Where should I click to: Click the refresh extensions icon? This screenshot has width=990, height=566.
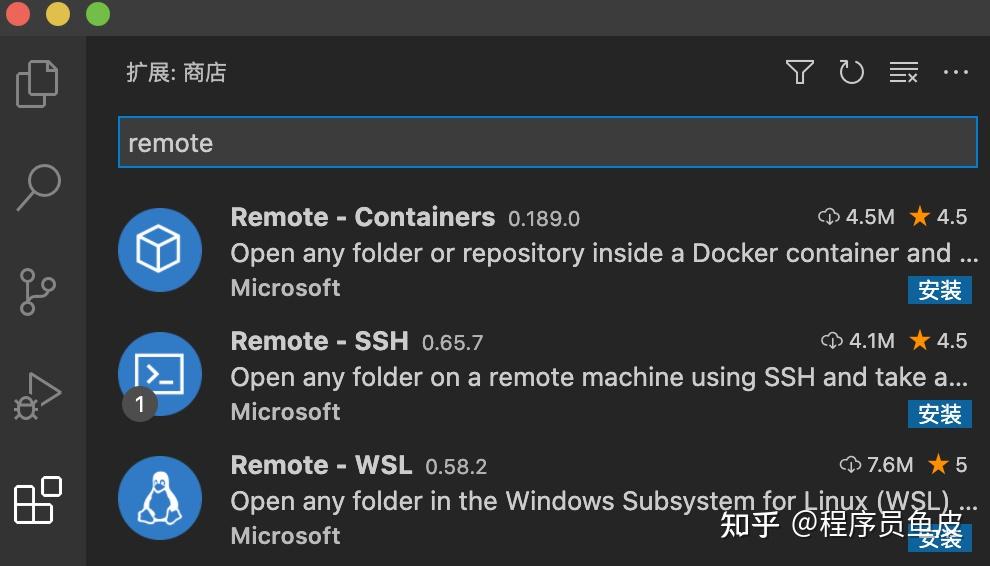851,72
